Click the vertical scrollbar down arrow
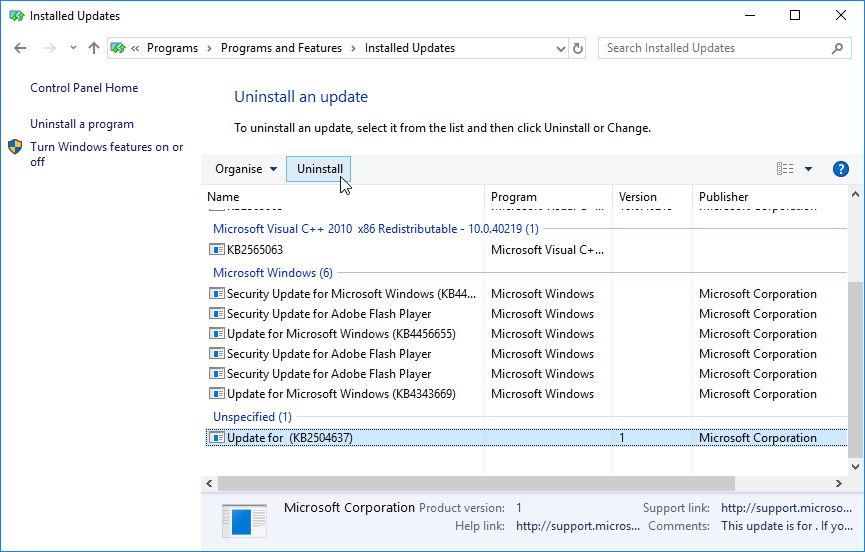Image resolution: width=865 pixels, height=552 pixels. (855, 467)
